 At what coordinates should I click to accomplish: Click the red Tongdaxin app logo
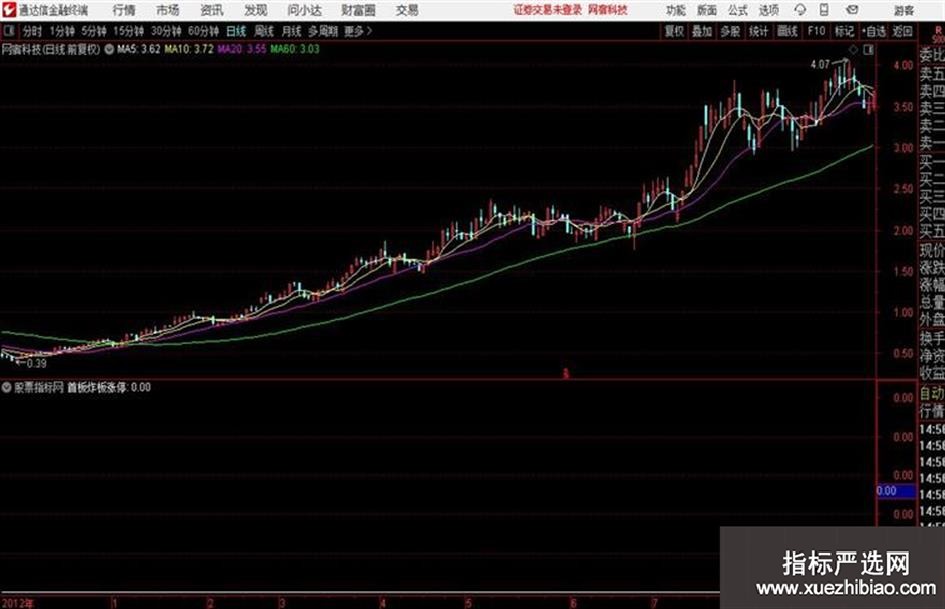coord(9,10)
